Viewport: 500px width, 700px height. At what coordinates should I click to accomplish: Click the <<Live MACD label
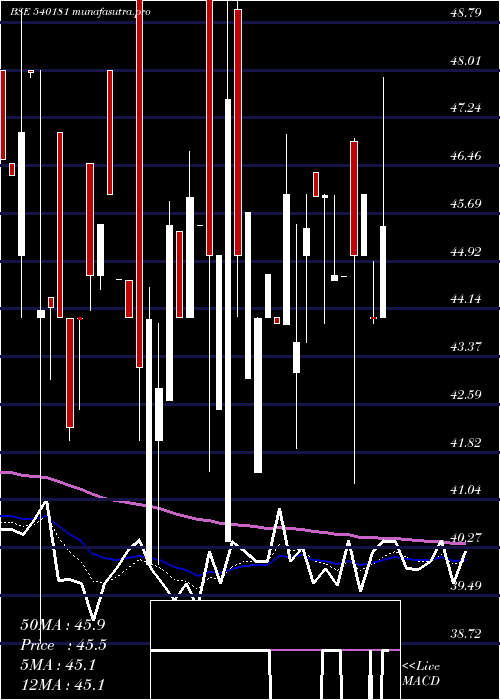coord(421,674)
